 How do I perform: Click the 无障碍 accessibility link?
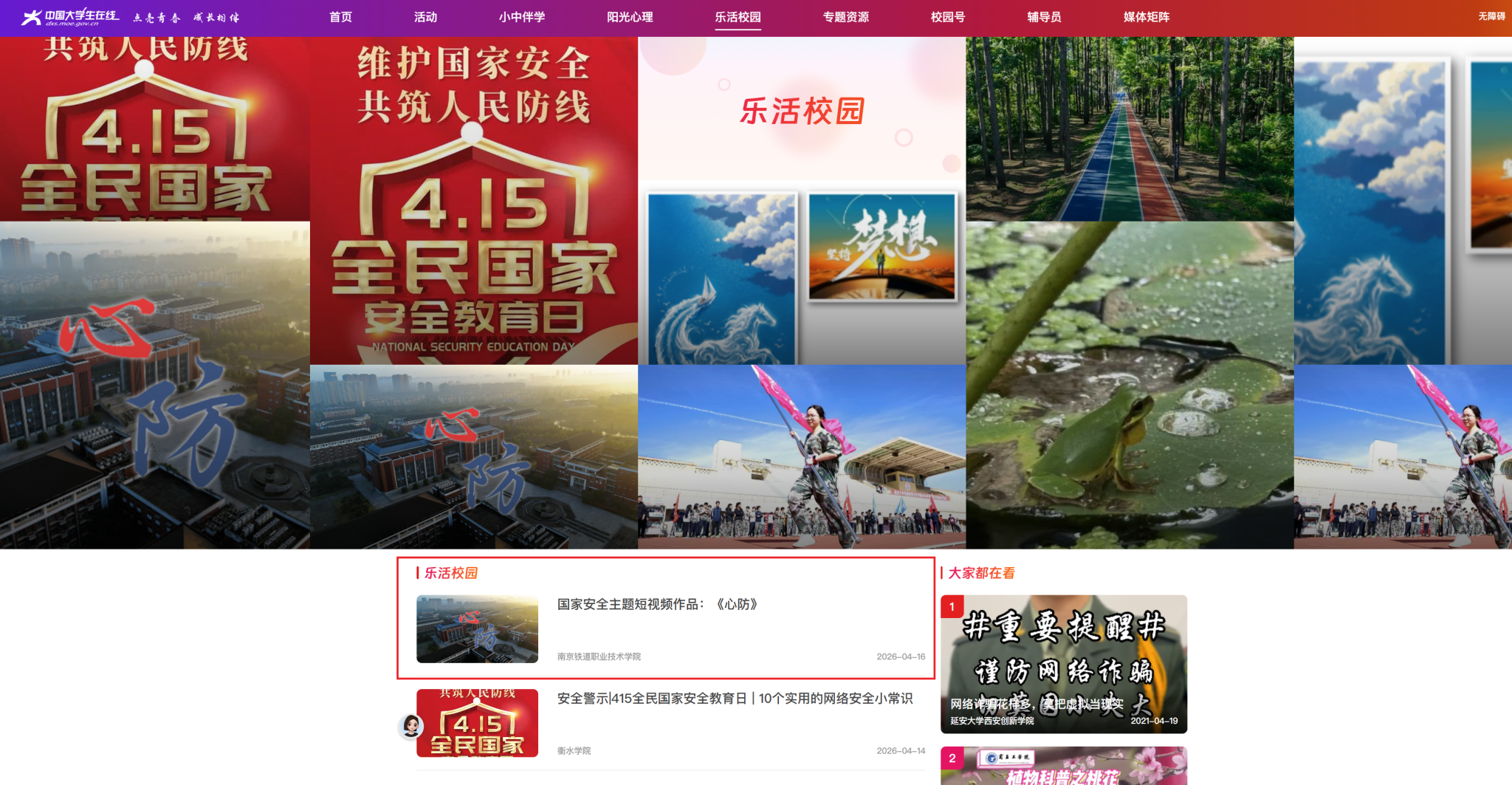pyautogui.click(x=1491, y=16)
